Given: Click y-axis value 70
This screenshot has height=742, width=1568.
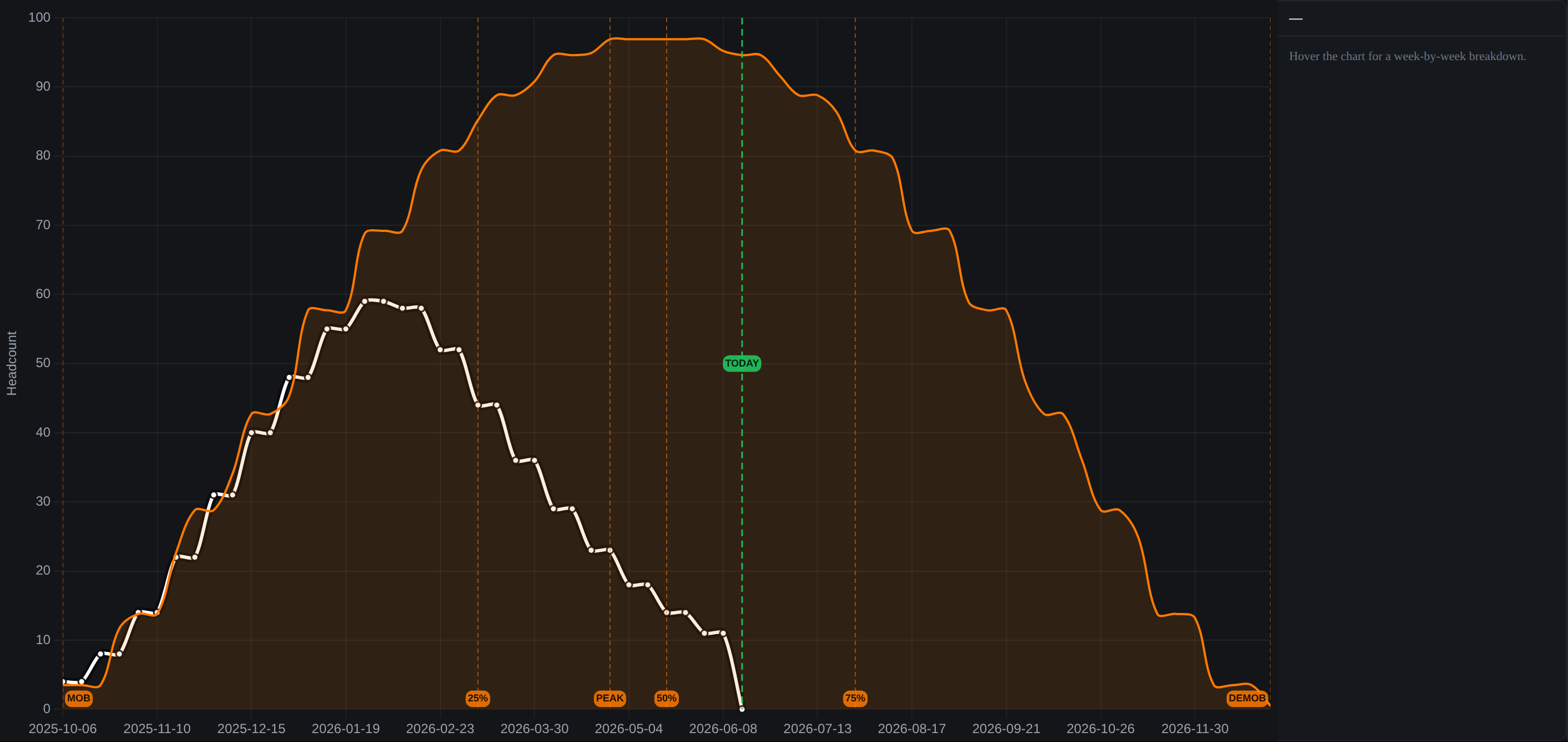Looking at the screenshot, I should (43, 225).
